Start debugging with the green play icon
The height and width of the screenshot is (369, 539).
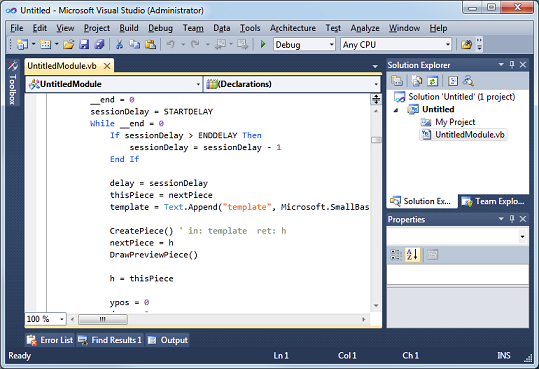[x=263, y=44]
